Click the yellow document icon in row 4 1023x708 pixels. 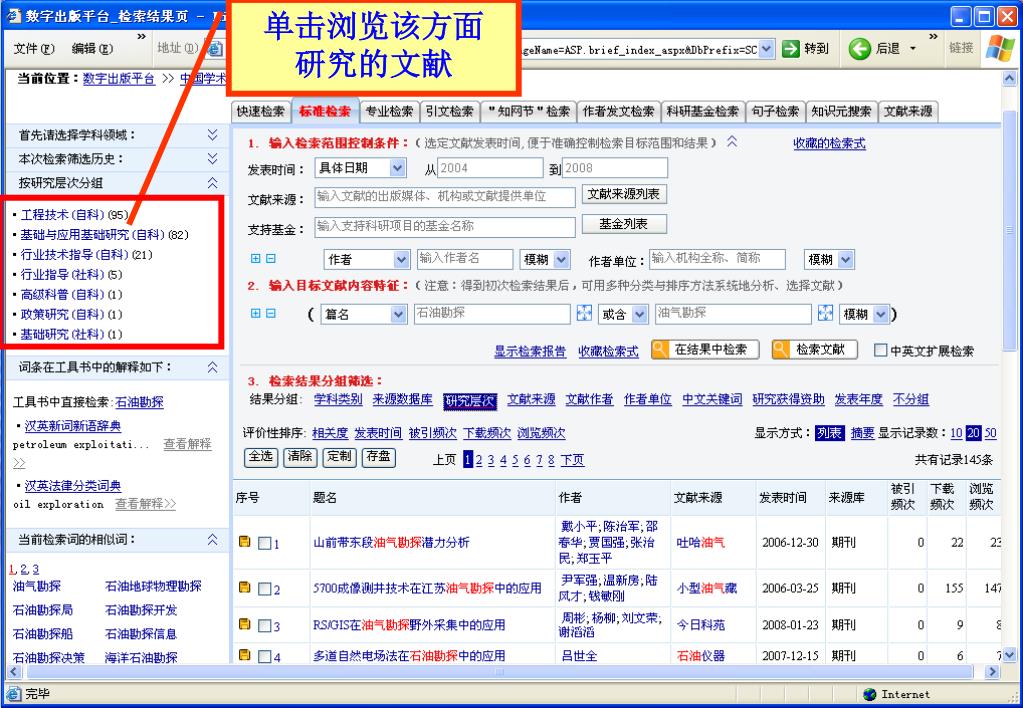click(245, 654)
